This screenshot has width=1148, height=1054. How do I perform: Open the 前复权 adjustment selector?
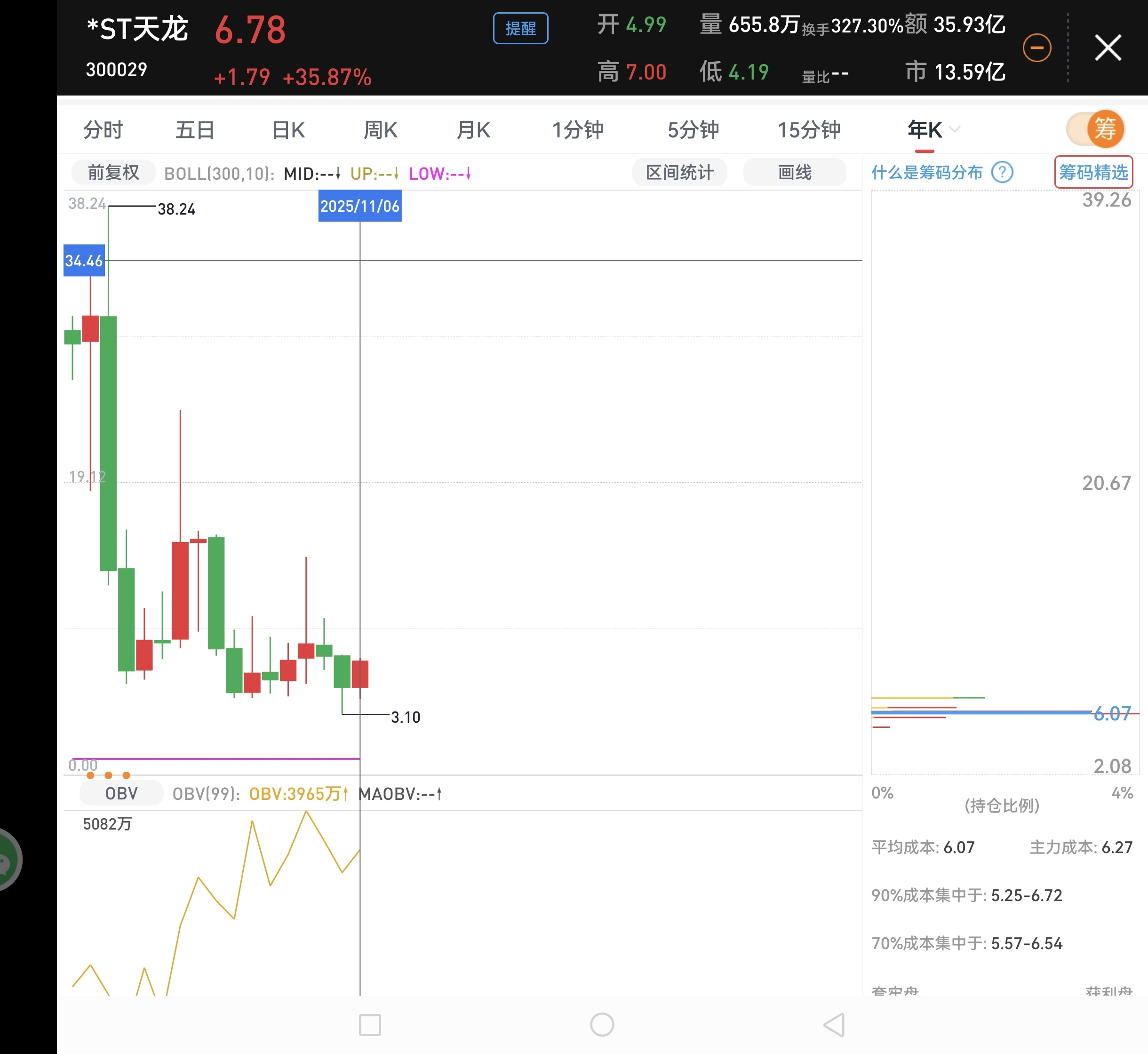pyautogui.click(x=113, y=173)
